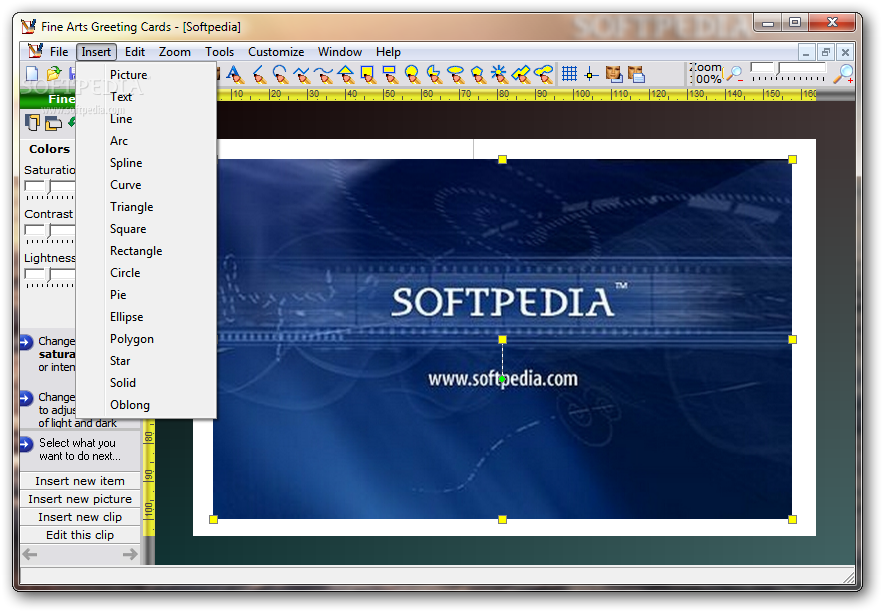Choose Triangle from the Insert menu

(146, 207)
